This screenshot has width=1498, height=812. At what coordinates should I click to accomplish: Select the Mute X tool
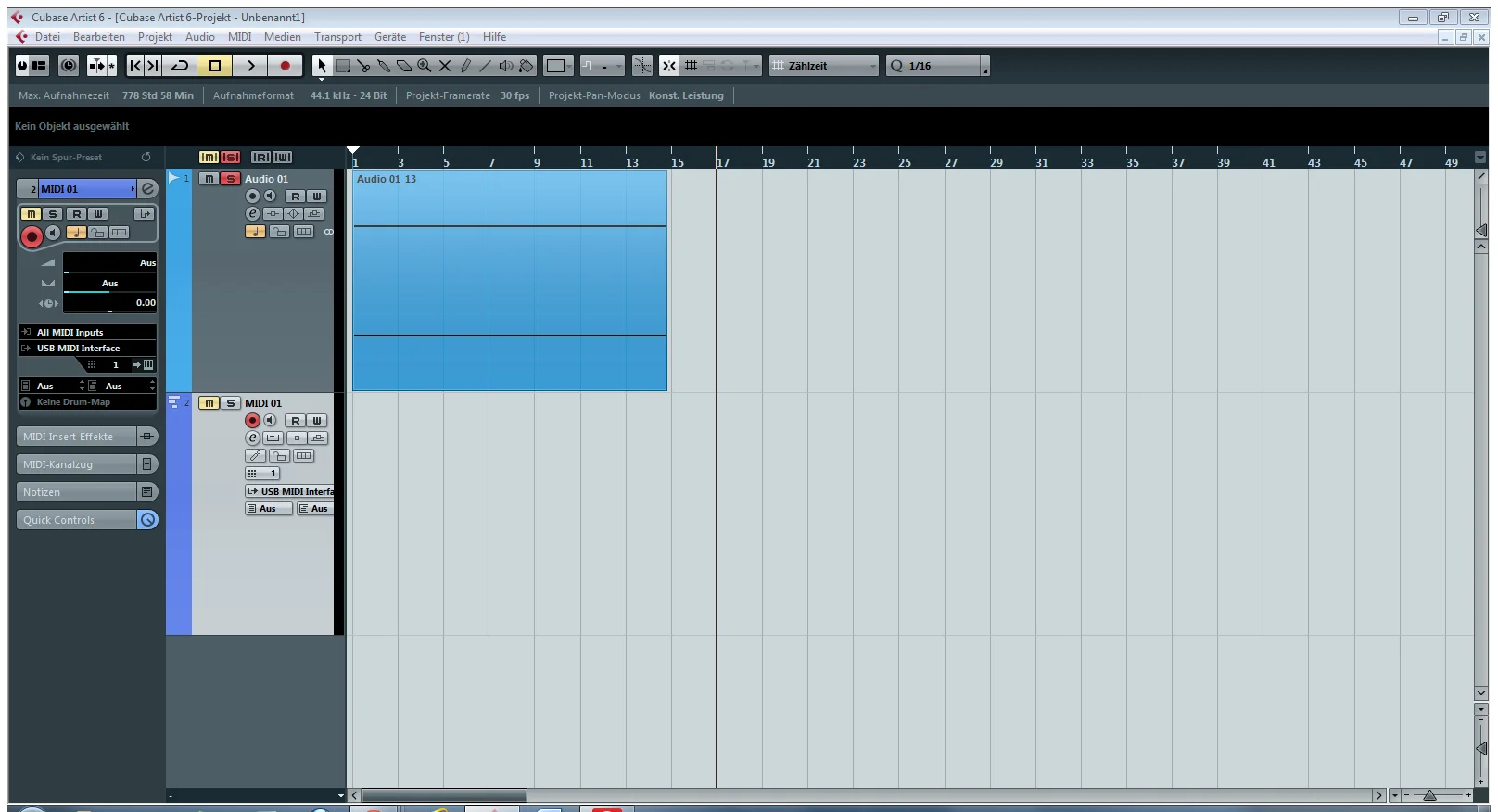(x=445, y=66)
